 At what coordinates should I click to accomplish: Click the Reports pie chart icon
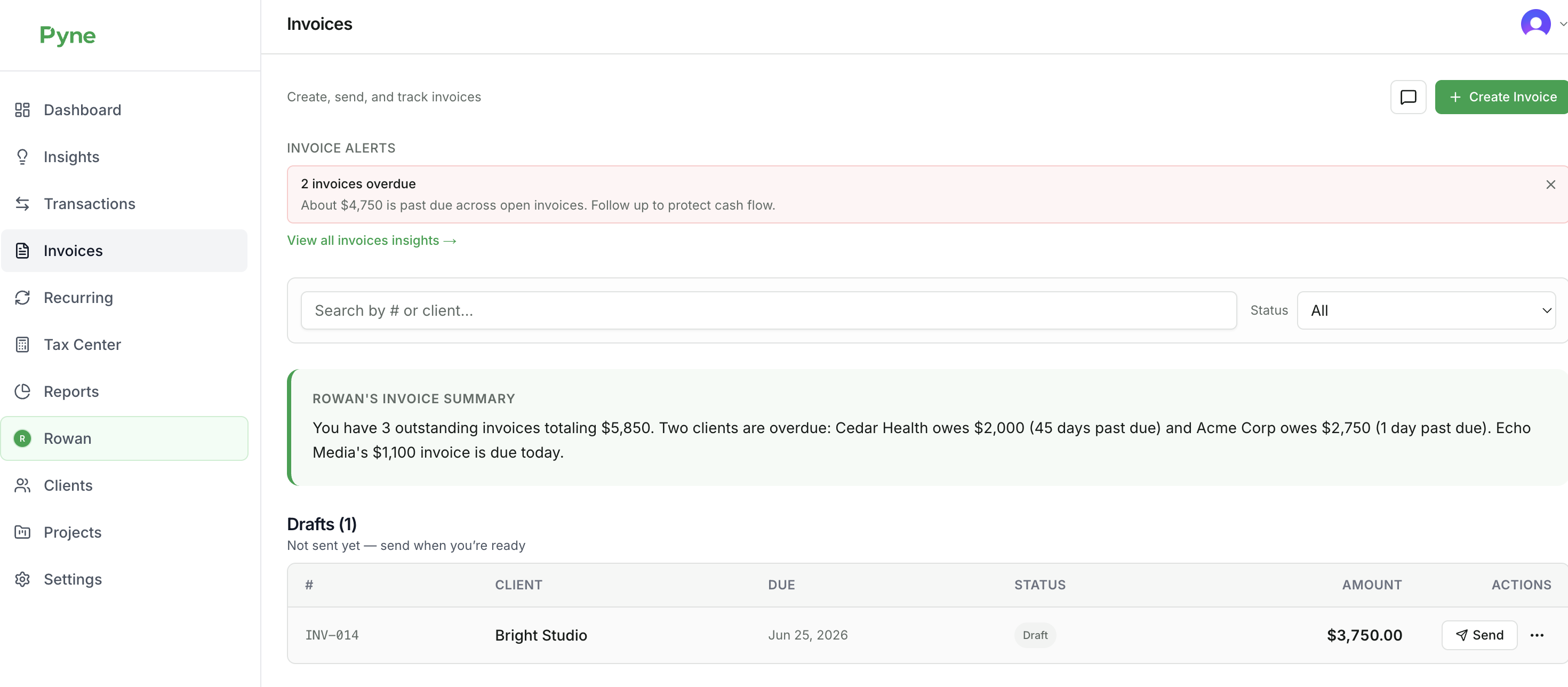pyautogui.click(x=22, y=392)
